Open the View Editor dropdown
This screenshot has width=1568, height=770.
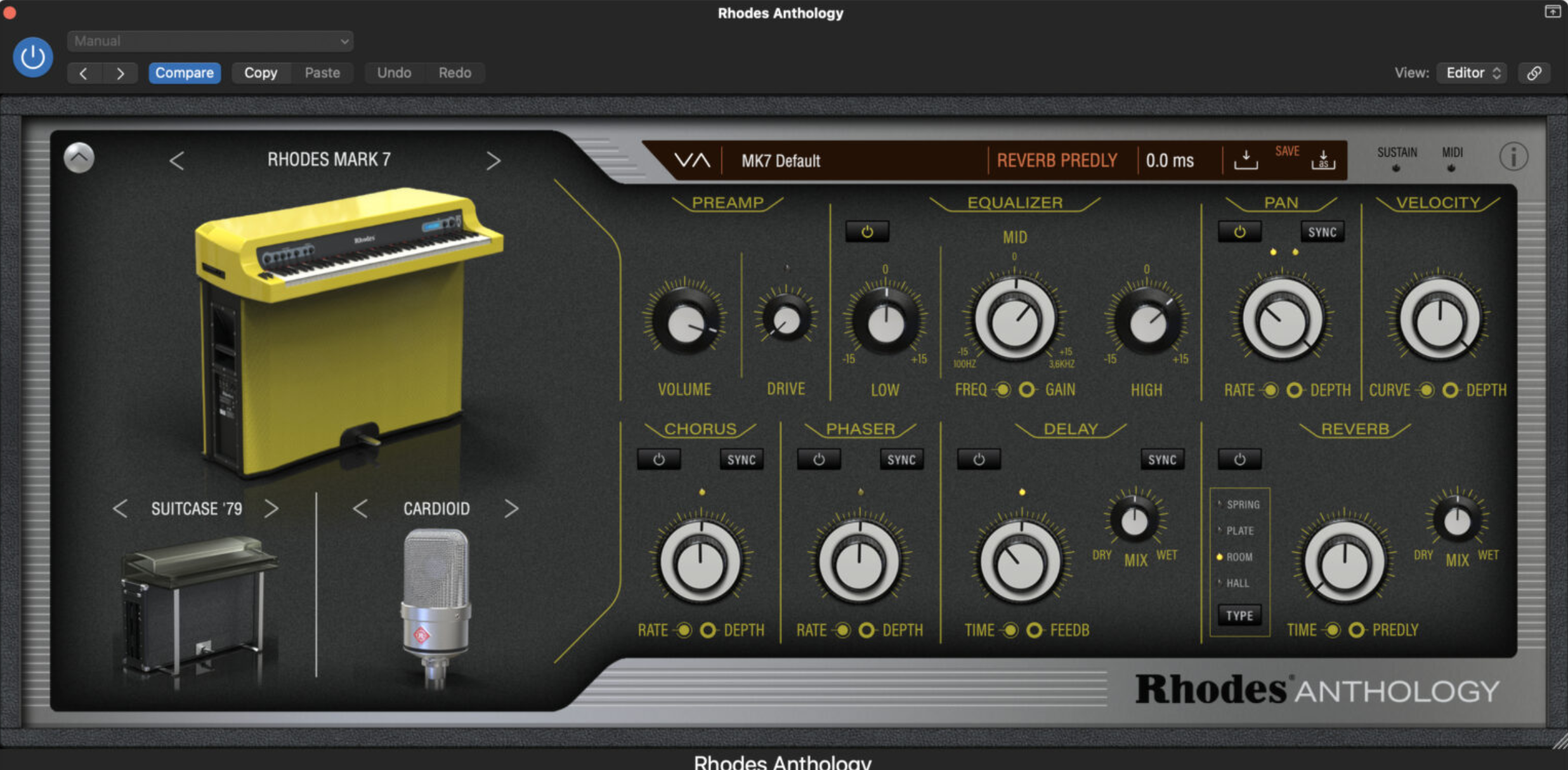[1472, 73]
